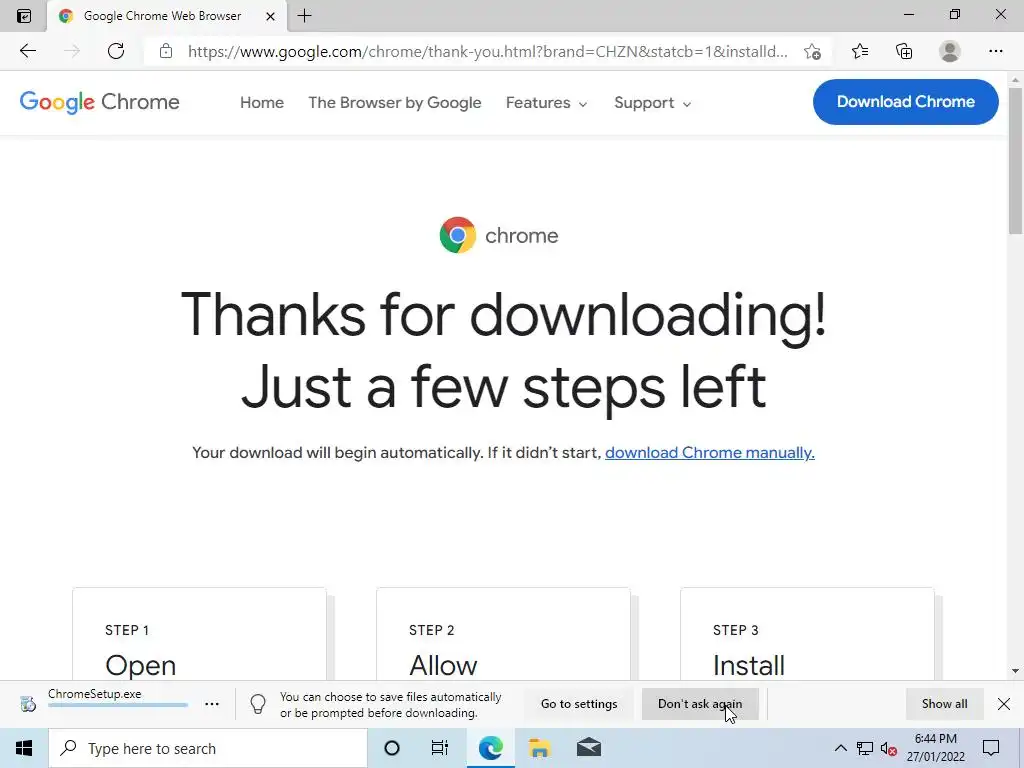Click the muted volume tray icon
Image resolution: width=1024 pixels, height=768 pixels.
[888, 748]
